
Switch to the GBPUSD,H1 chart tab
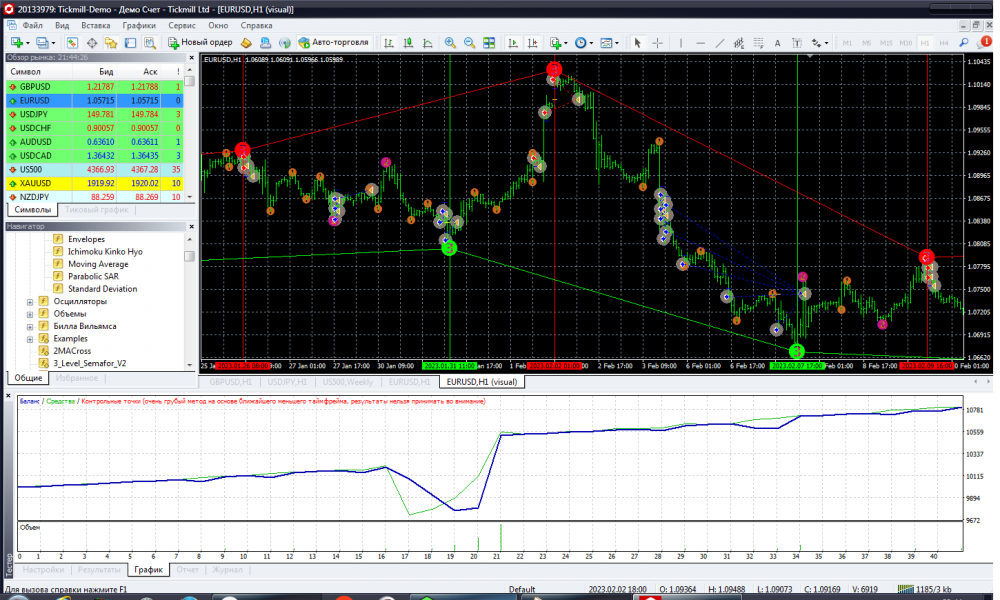(231, 382)
